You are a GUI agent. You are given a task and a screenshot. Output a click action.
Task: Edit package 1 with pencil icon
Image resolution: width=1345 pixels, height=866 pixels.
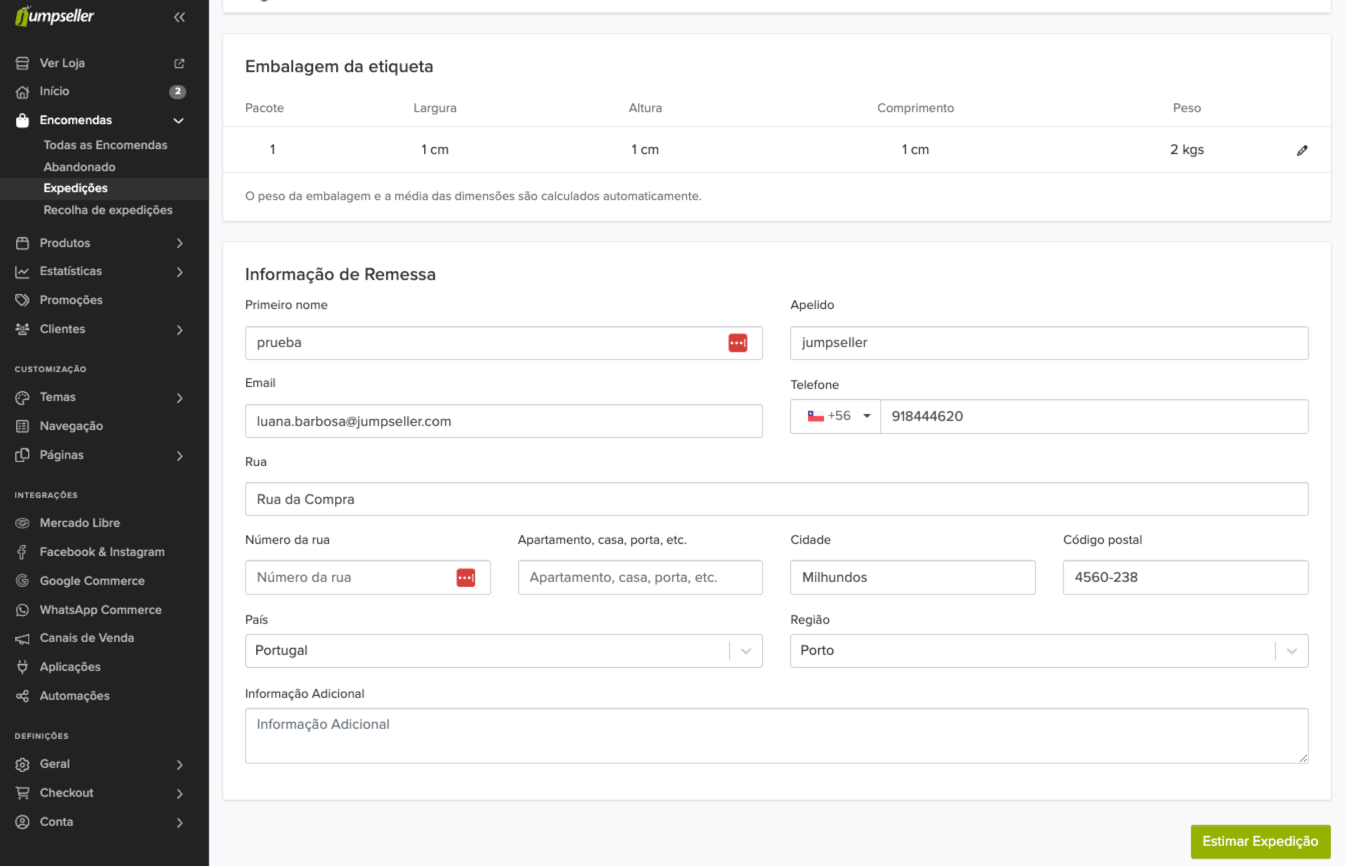[x=1302, y=150]
